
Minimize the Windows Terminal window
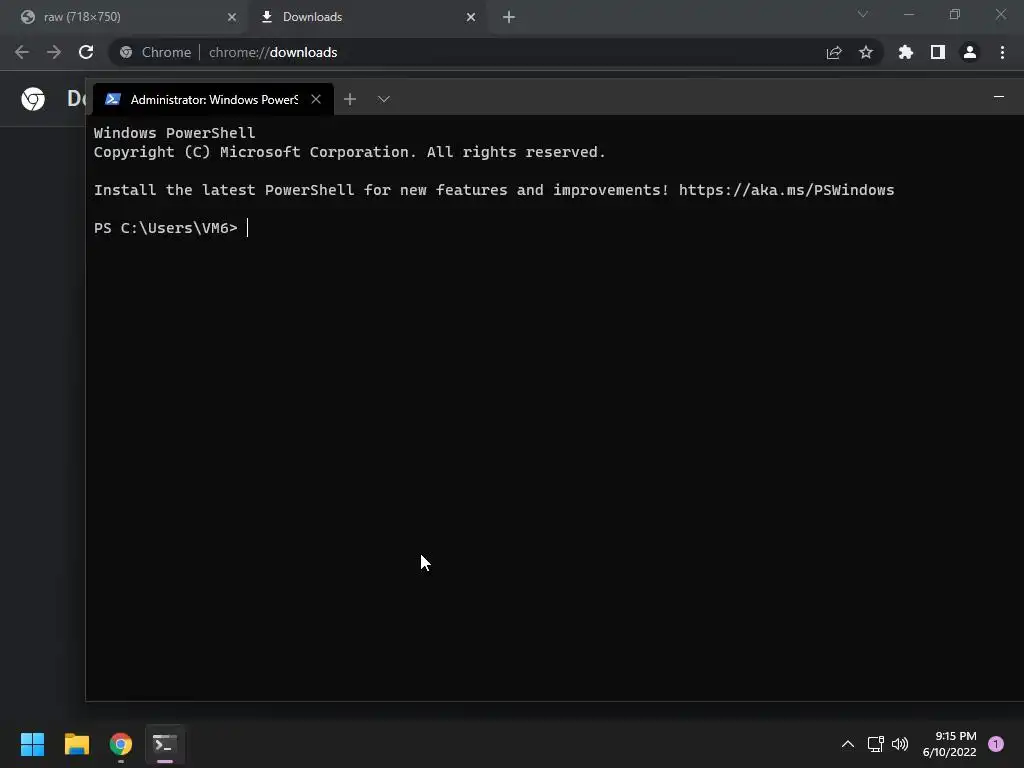[x=999, y=97]
